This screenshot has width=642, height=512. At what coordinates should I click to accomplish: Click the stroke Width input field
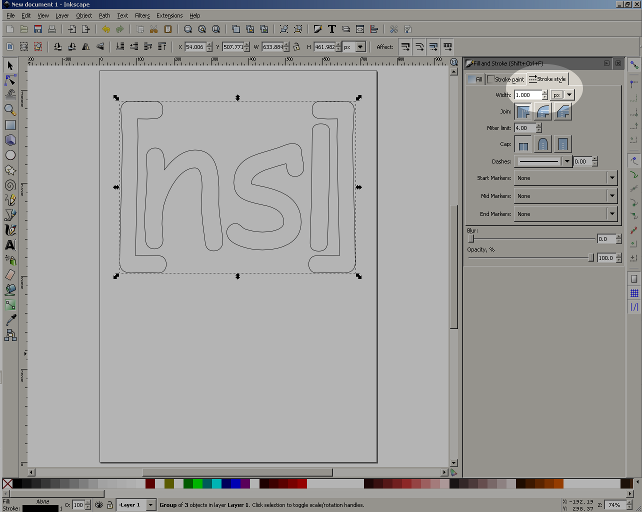coord(528,95)
